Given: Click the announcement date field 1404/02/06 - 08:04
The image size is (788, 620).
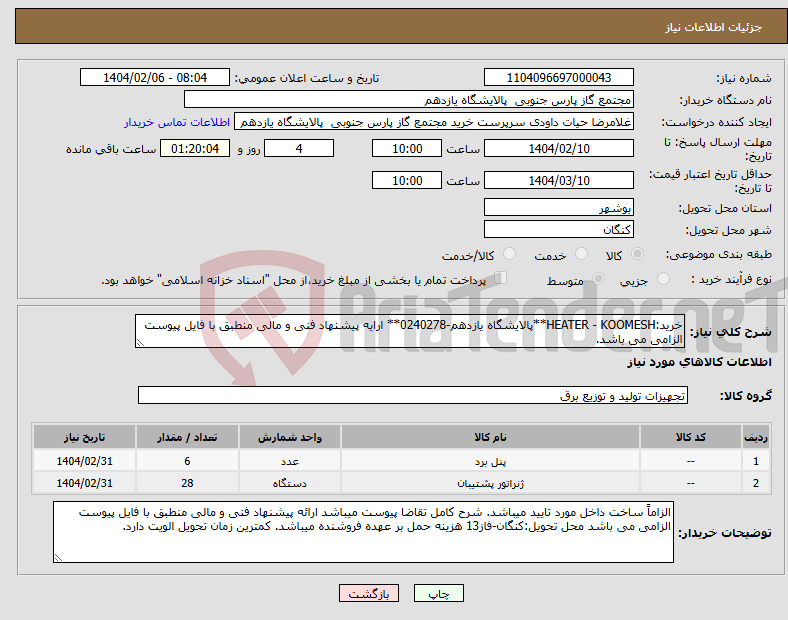Looking at the screenshot, I should 155,77.
